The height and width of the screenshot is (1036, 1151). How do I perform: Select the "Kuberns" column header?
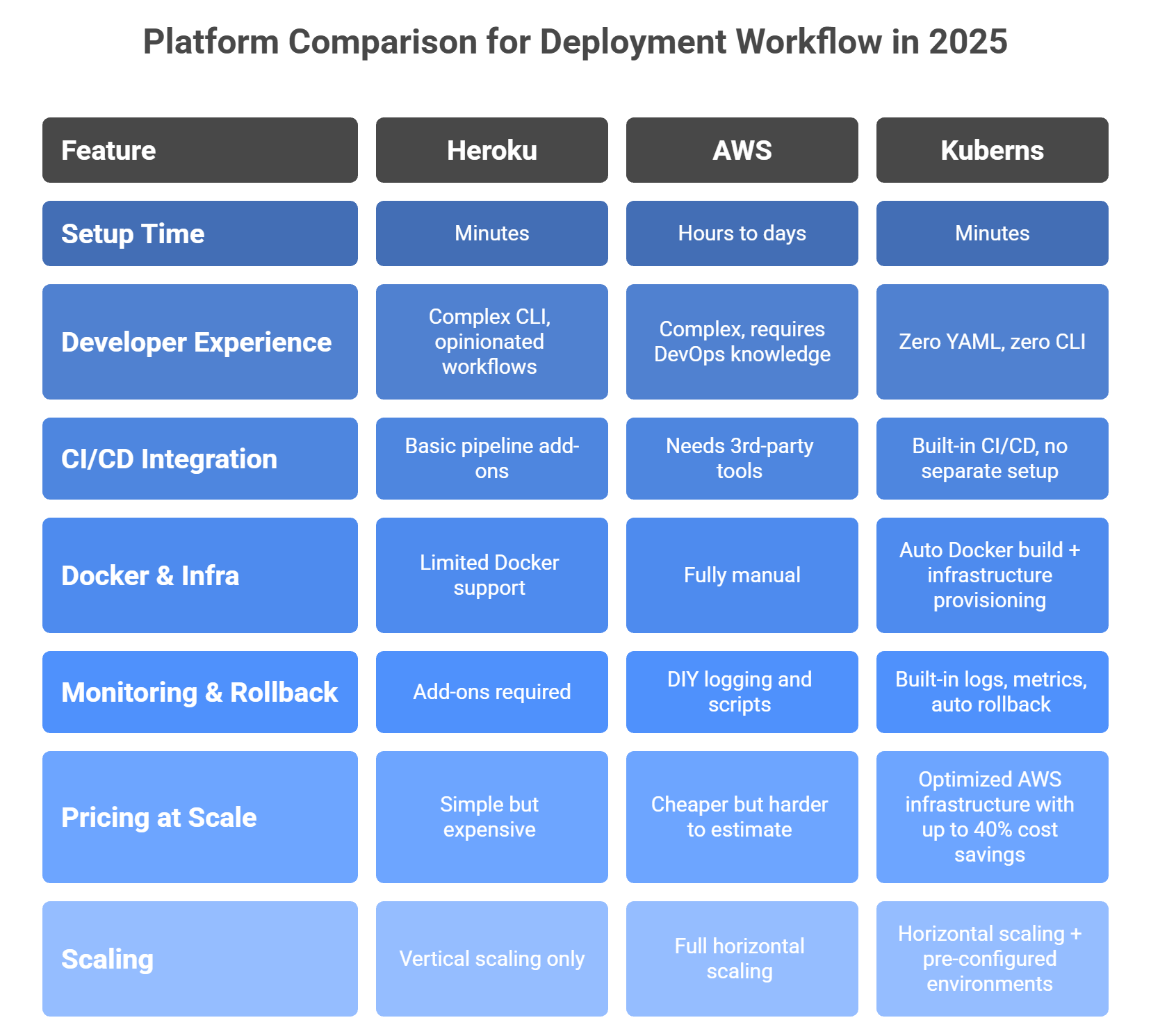click(x=993, y=150)
